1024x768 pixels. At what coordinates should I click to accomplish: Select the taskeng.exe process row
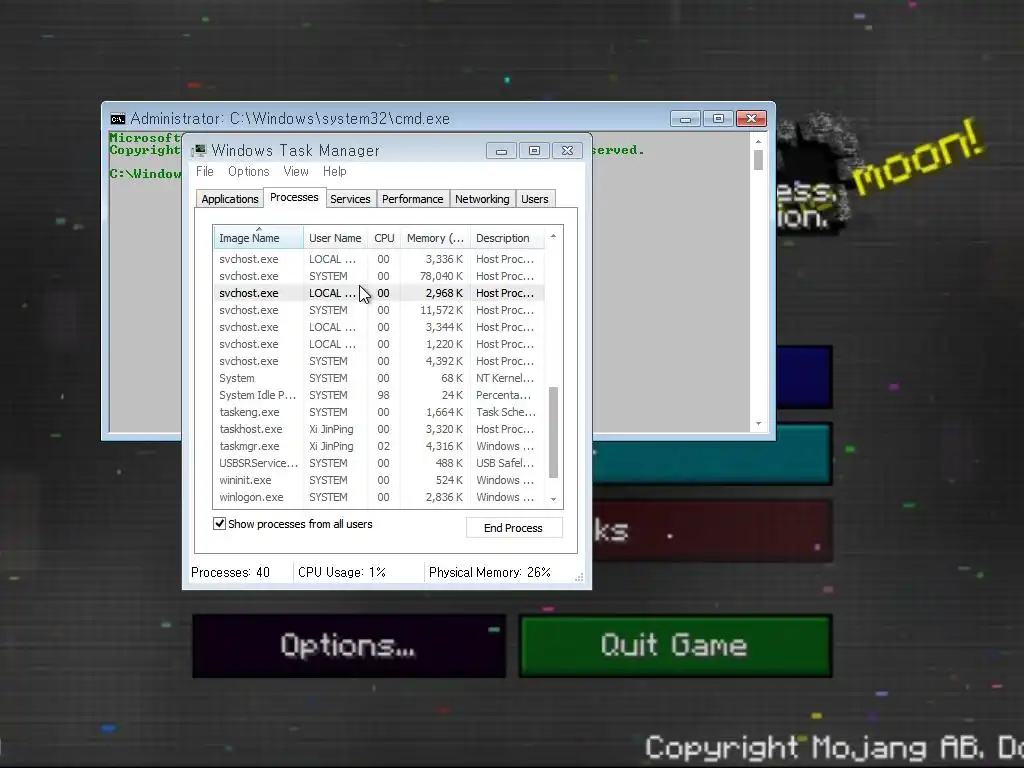click(x=379, y=412)
